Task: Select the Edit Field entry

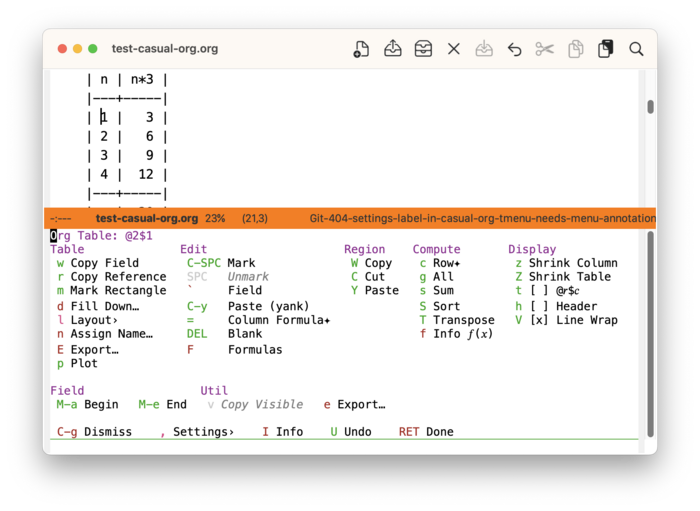Action: tap(224, 291)
